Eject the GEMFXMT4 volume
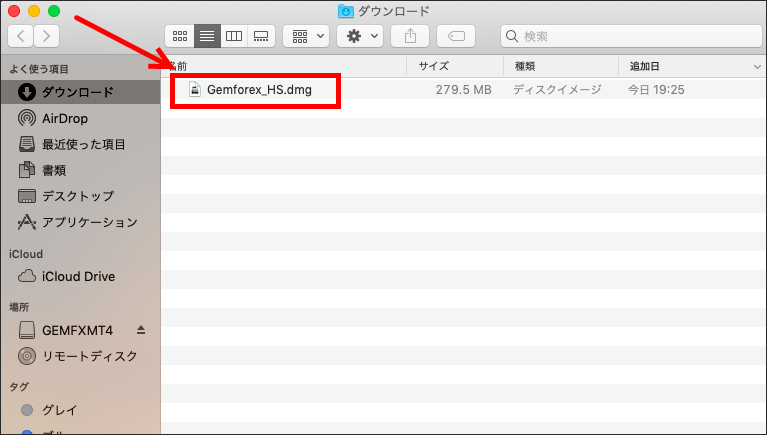This screenshot has width=767, height=435. pyautogui.click(x=141, y=330)
